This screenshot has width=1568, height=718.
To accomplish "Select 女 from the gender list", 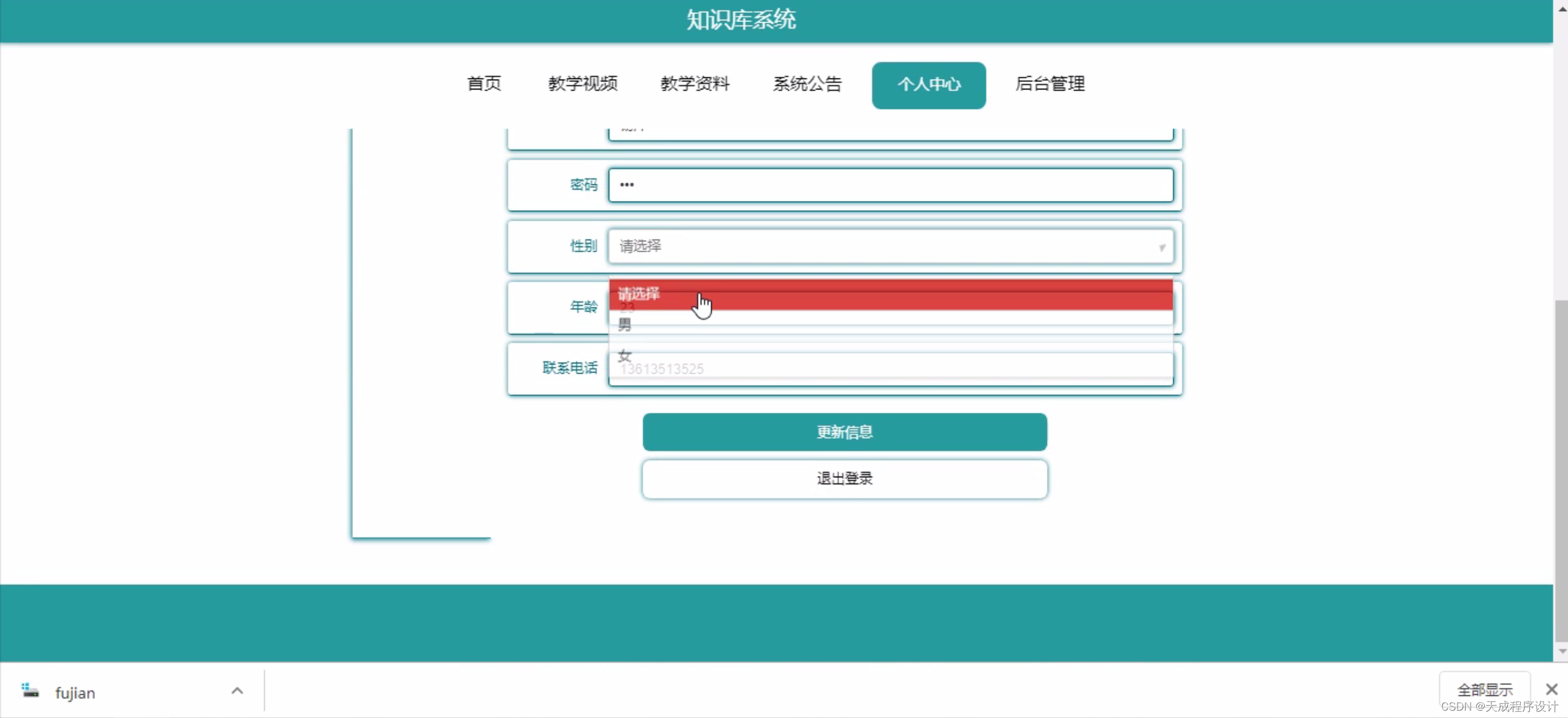I will coord(625,355).
